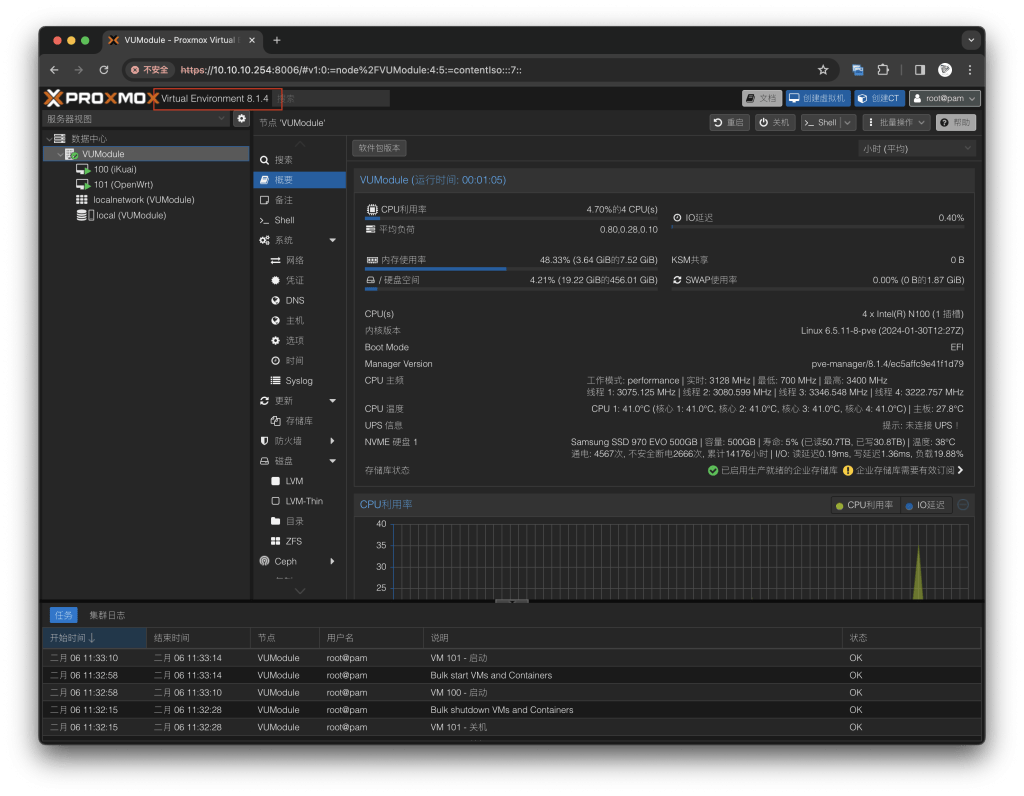This screenshot has height=796, width=1024.
Task: Expand the 防火墙 submenu arrow
Action: tap(332, 441)
